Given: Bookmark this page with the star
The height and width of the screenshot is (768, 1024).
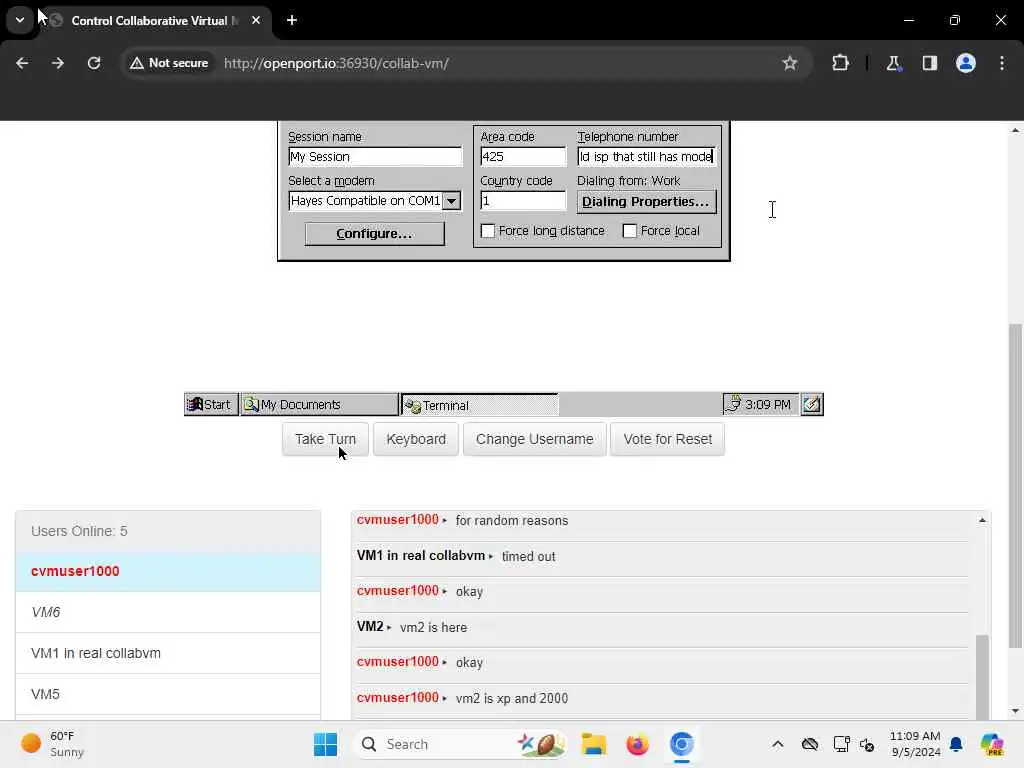Looking at the screenshot, I should click(x=790, y=63).
